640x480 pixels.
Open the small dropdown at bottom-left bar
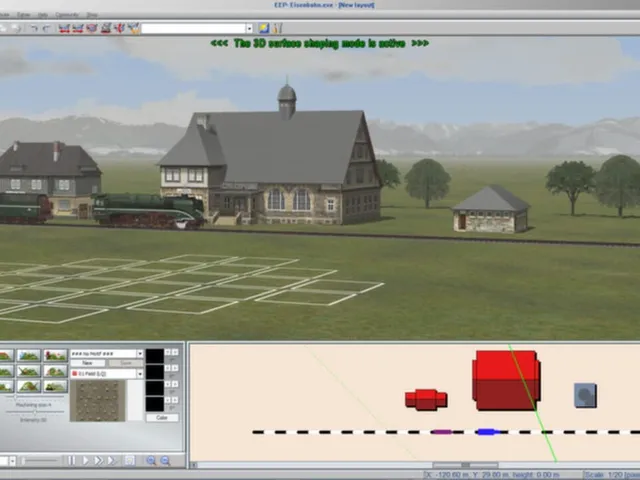point(12,461)
